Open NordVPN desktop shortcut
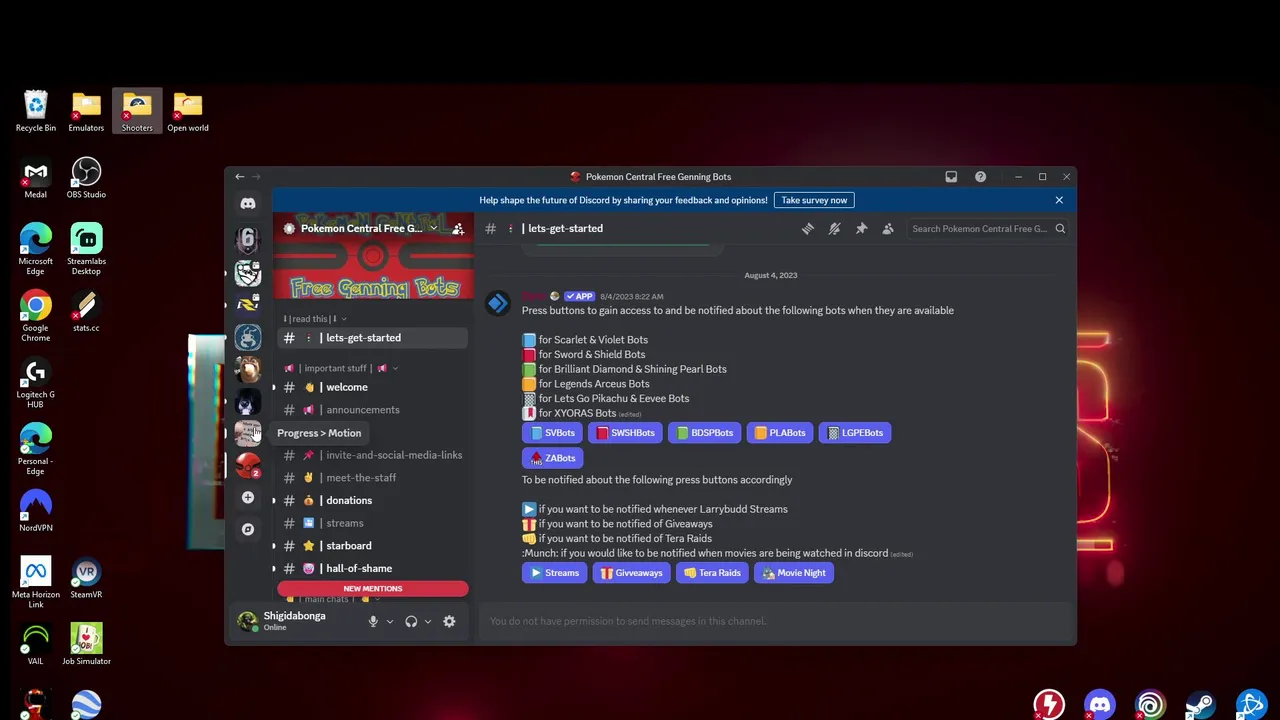The width and height of the screenshot is (1280, 720). (35, 510)
